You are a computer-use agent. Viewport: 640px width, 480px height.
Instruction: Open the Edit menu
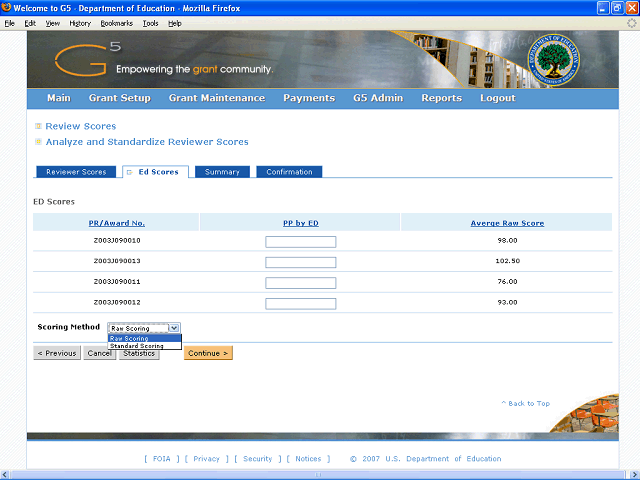[30, 23]
